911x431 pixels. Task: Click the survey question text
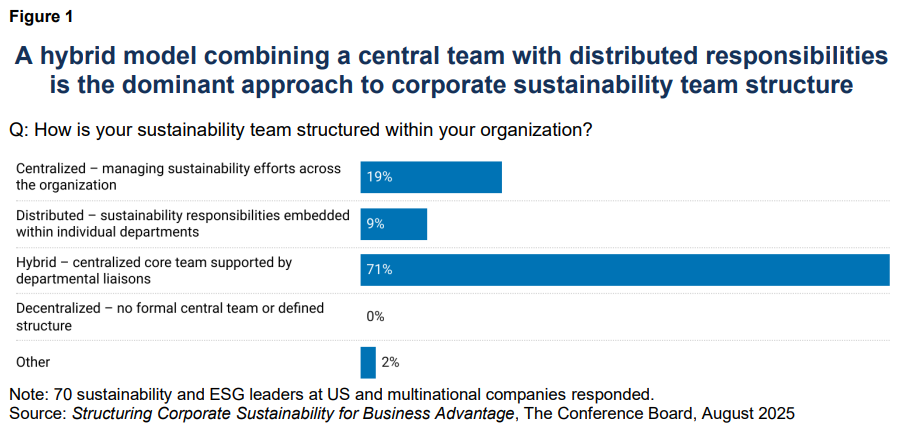[x=299, y=130]
